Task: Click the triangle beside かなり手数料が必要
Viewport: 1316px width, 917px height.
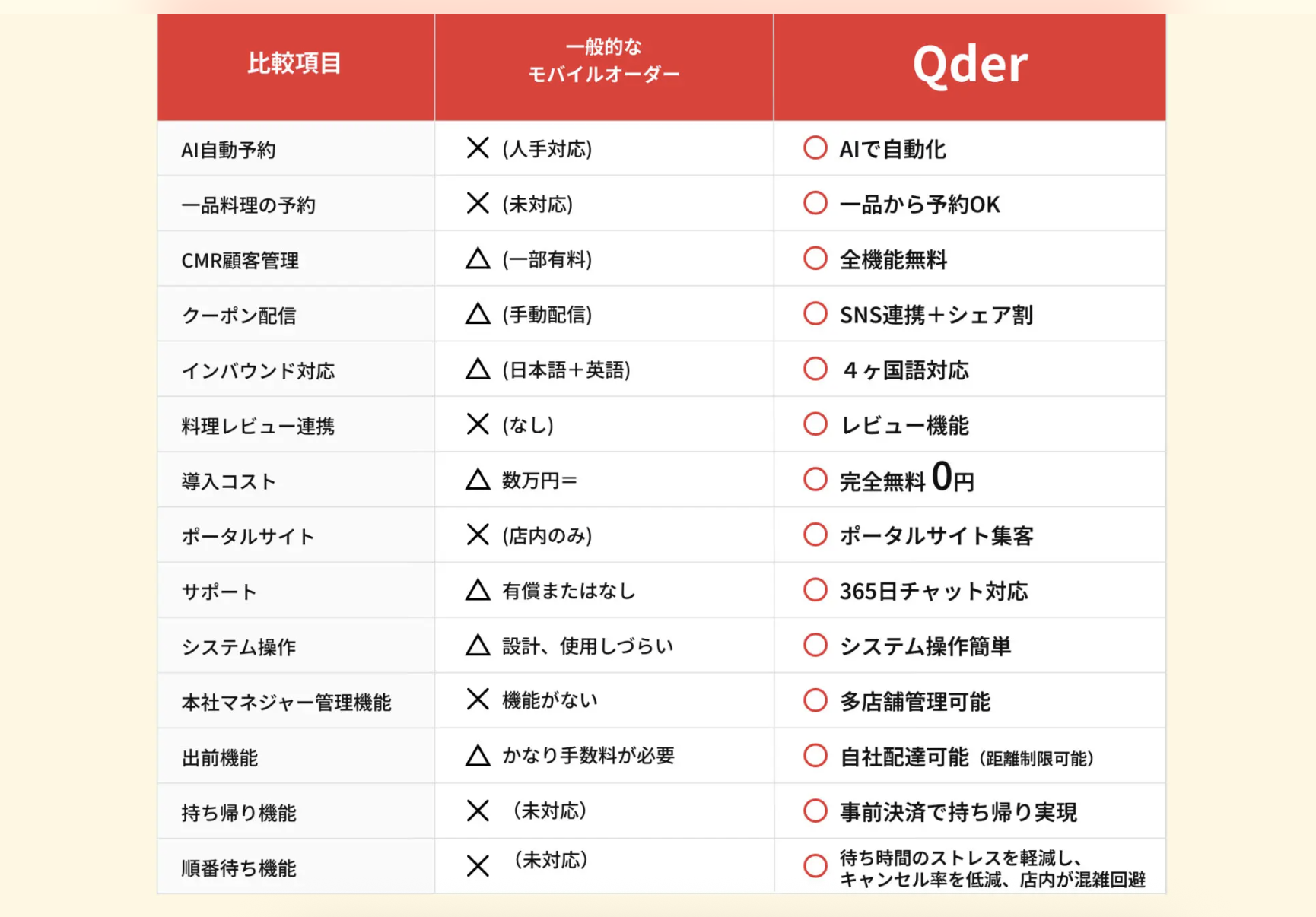Action: tap(478, 755)
